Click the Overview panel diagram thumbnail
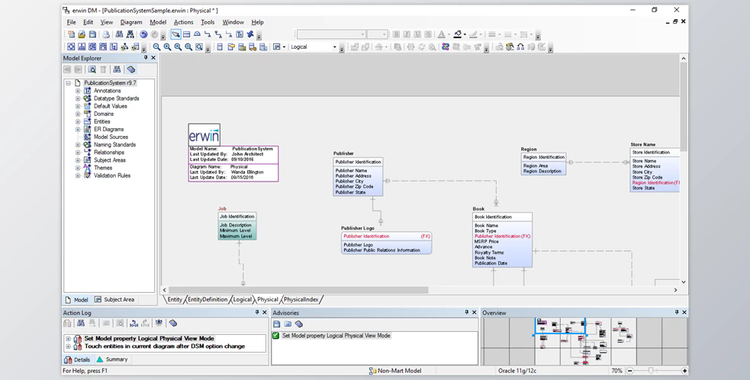The image size is (750, 380). coord(585,342)
